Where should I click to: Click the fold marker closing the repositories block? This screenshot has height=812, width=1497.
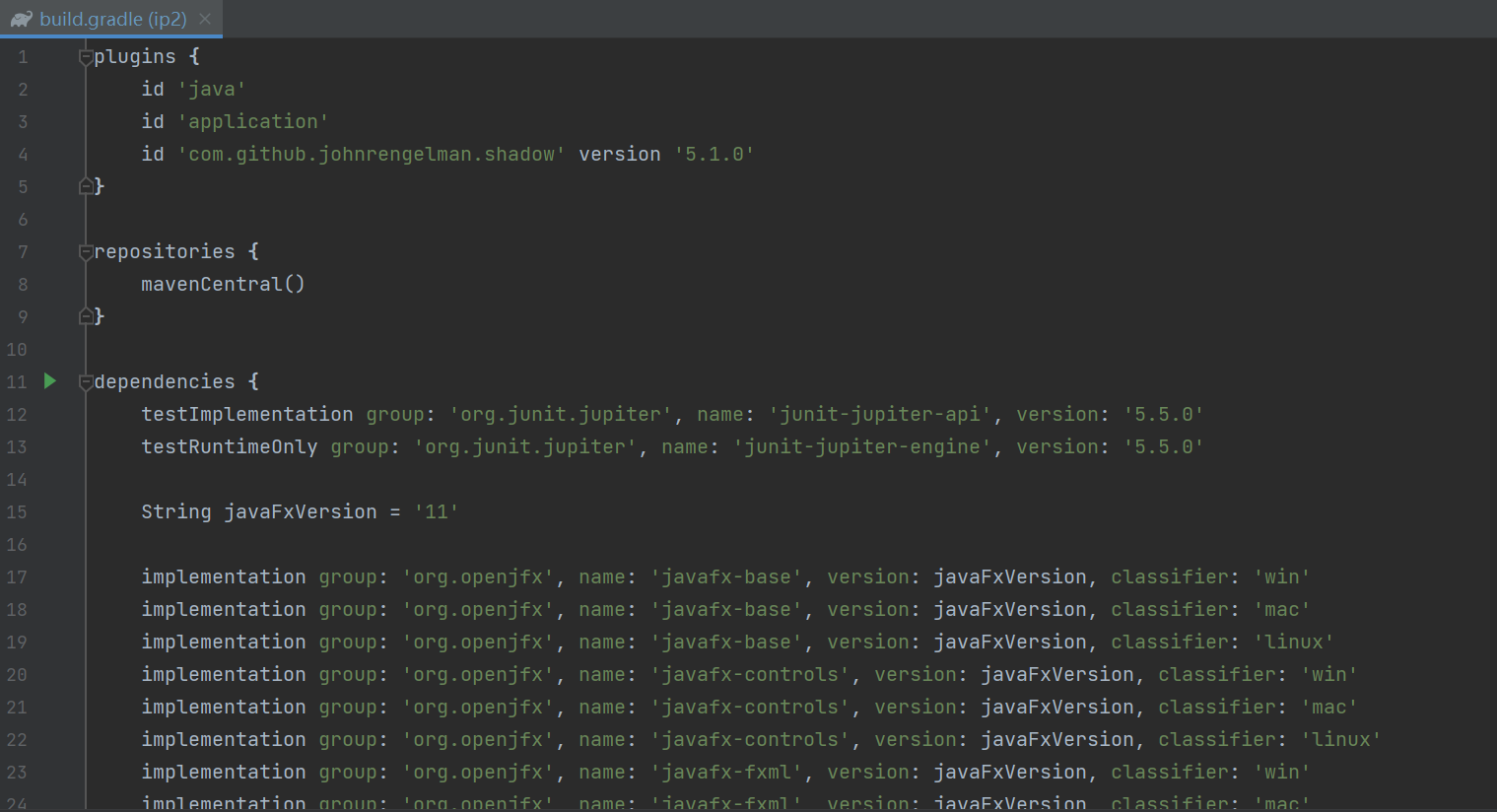pyautogui.click(x=87, y=315)
